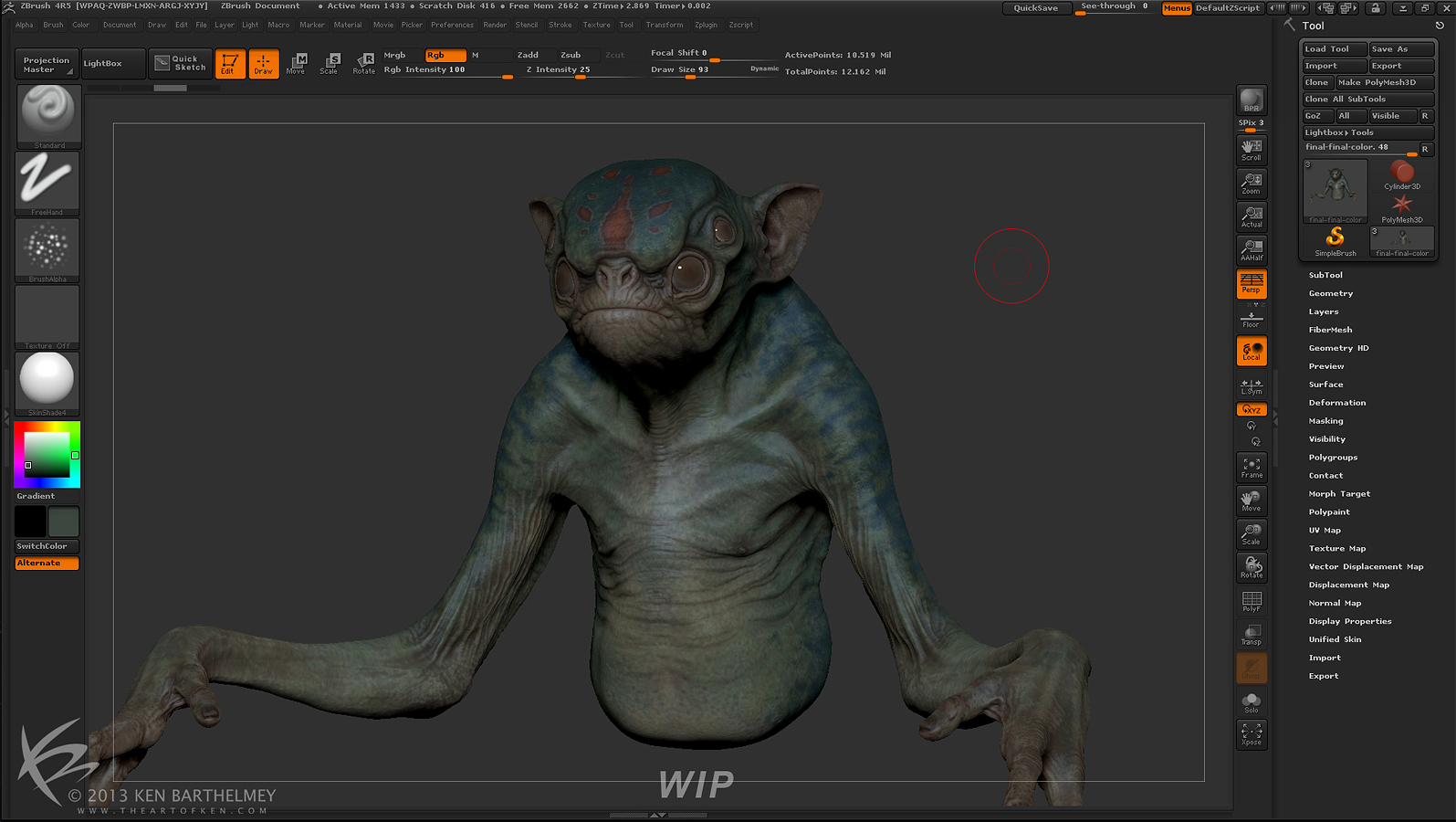Image resolution: width=1456 pixels, height=822 pixels.
Task: Click the right shelf Move navigation icon
Action: click(1252, 501)
